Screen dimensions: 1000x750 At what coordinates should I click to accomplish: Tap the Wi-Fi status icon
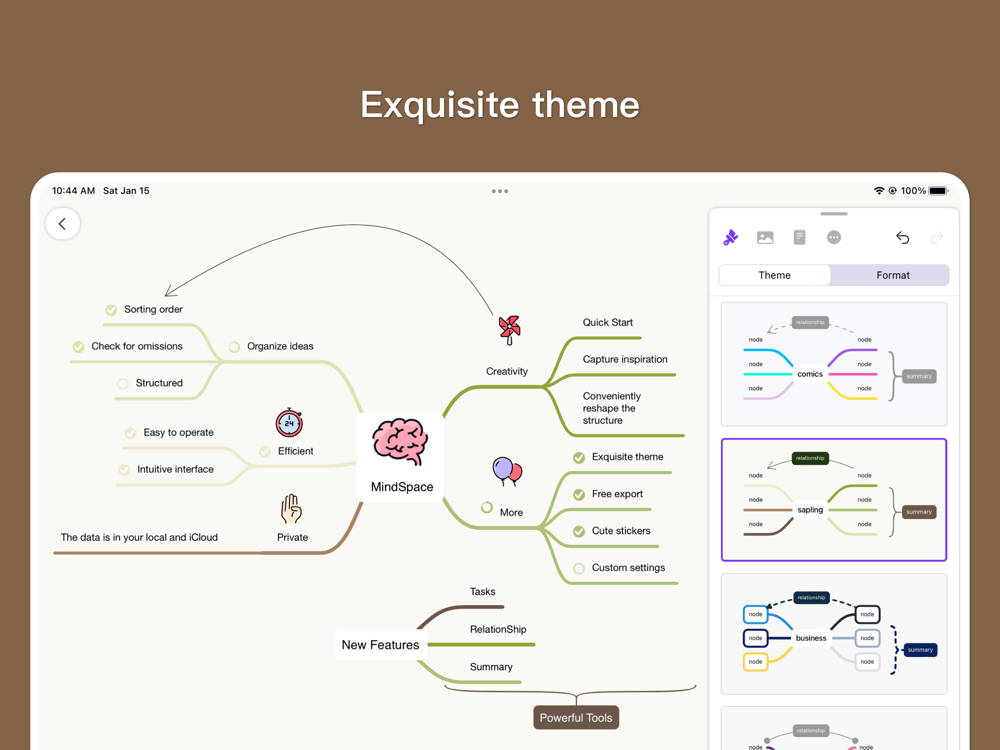[879, 191]
